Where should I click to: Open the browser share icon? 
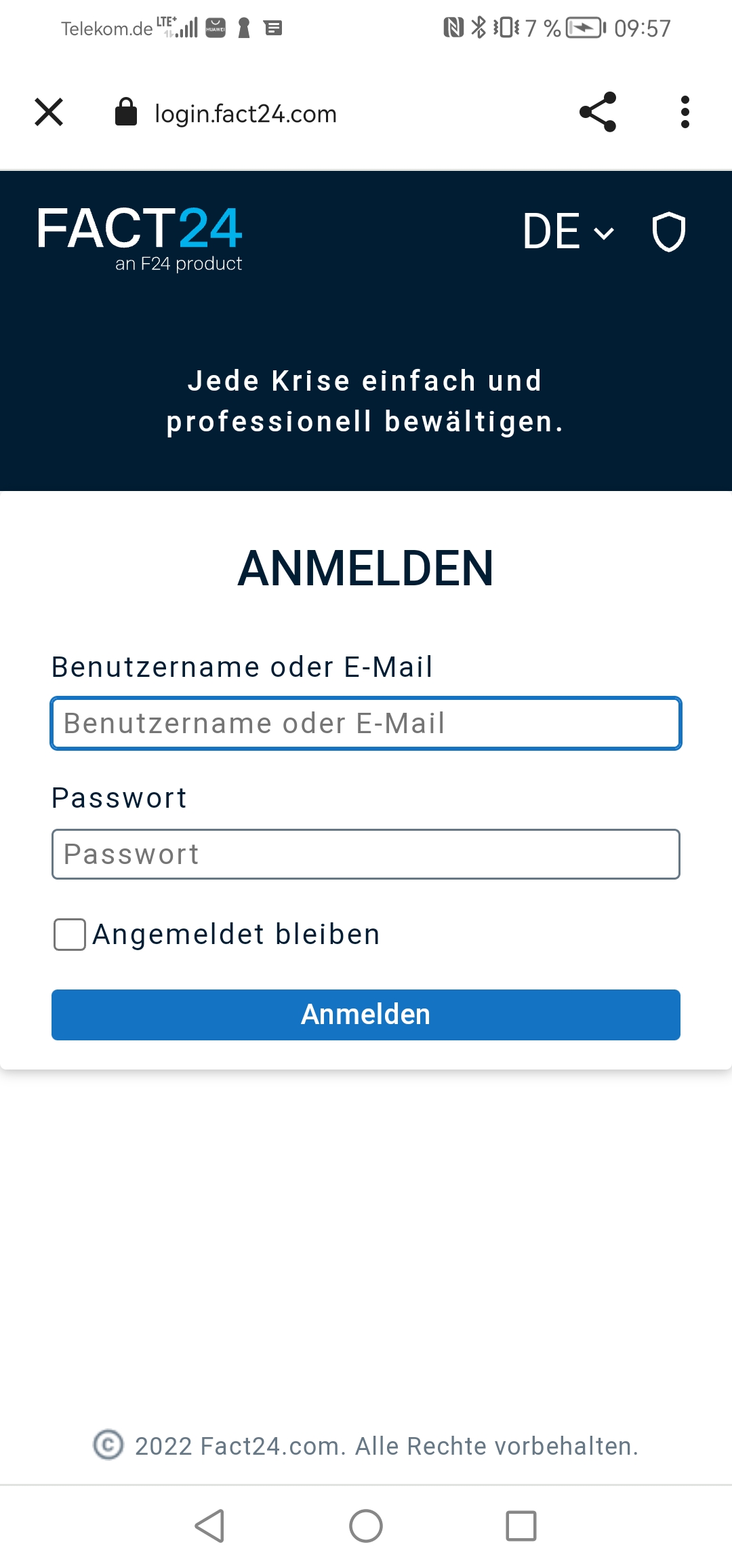(x=597, y=113)
